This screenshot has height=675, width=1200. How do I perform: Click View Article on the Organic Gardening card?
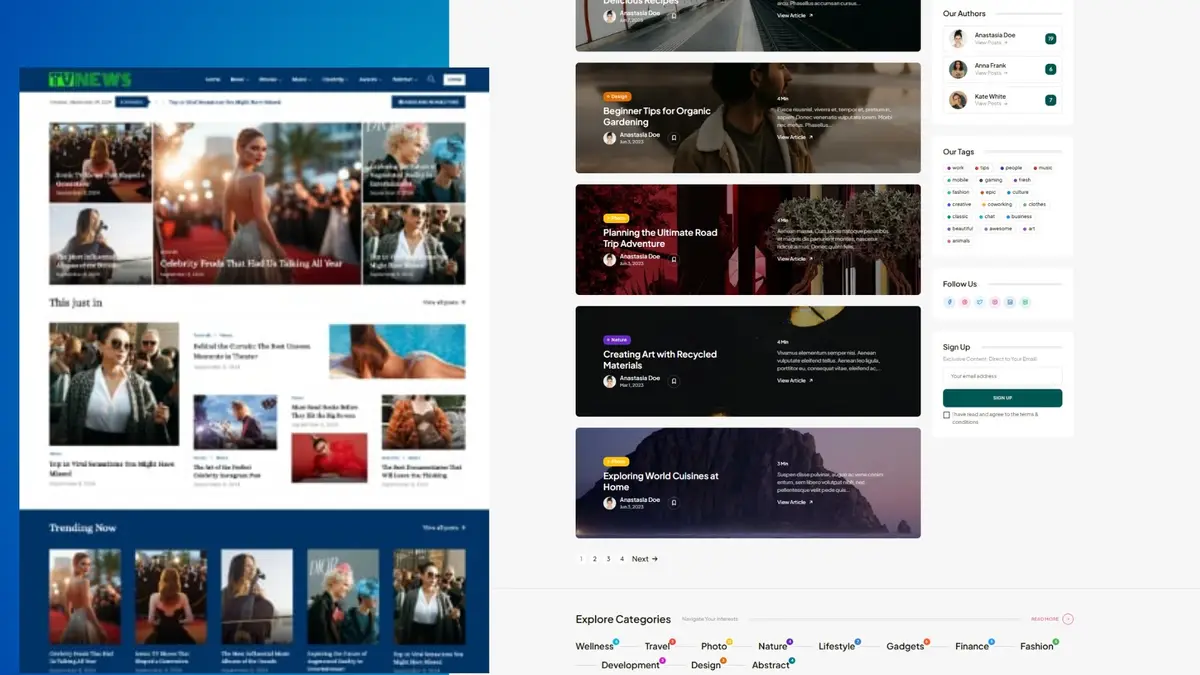(795, 137)
